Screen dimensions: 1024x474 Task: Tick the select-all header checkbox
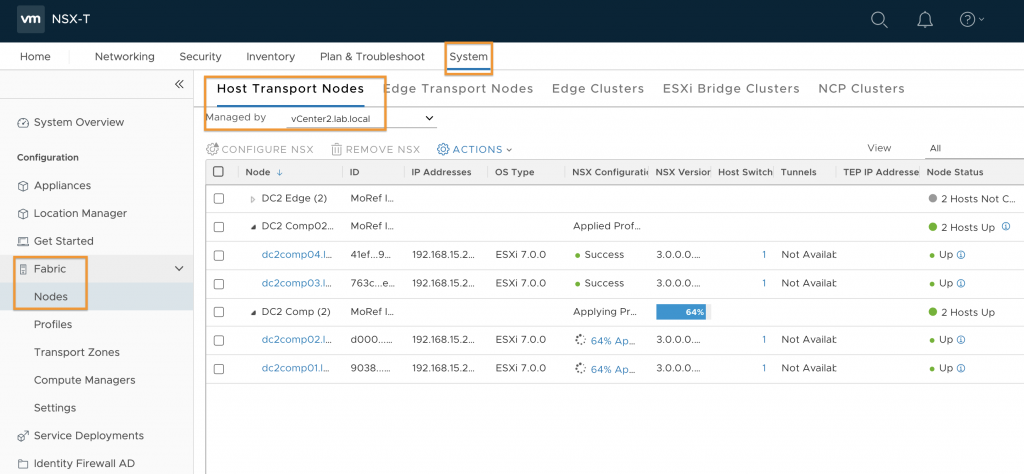219,172
